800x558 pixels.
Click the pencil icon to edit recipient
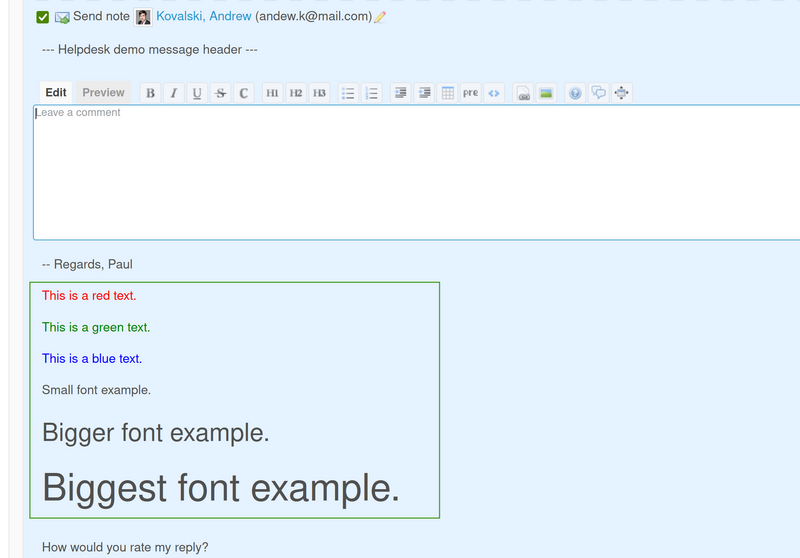tap(380, 17)
